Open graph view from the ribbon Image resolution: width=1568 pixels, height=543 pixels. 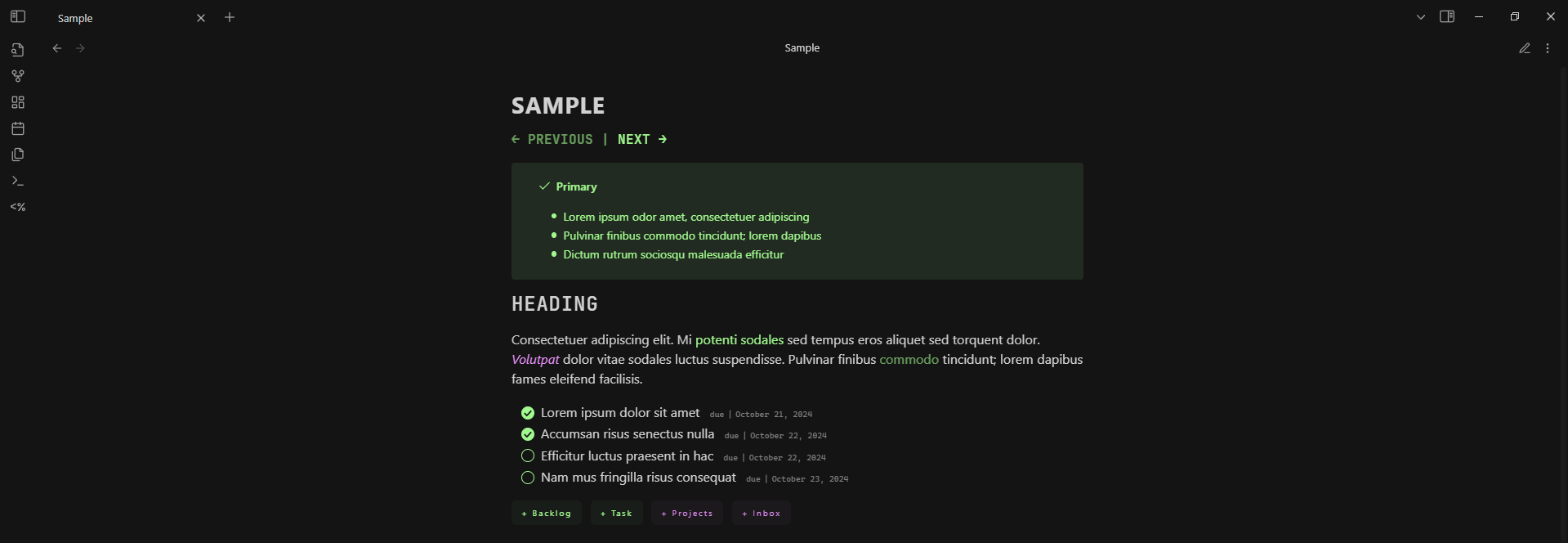[18, 76]
